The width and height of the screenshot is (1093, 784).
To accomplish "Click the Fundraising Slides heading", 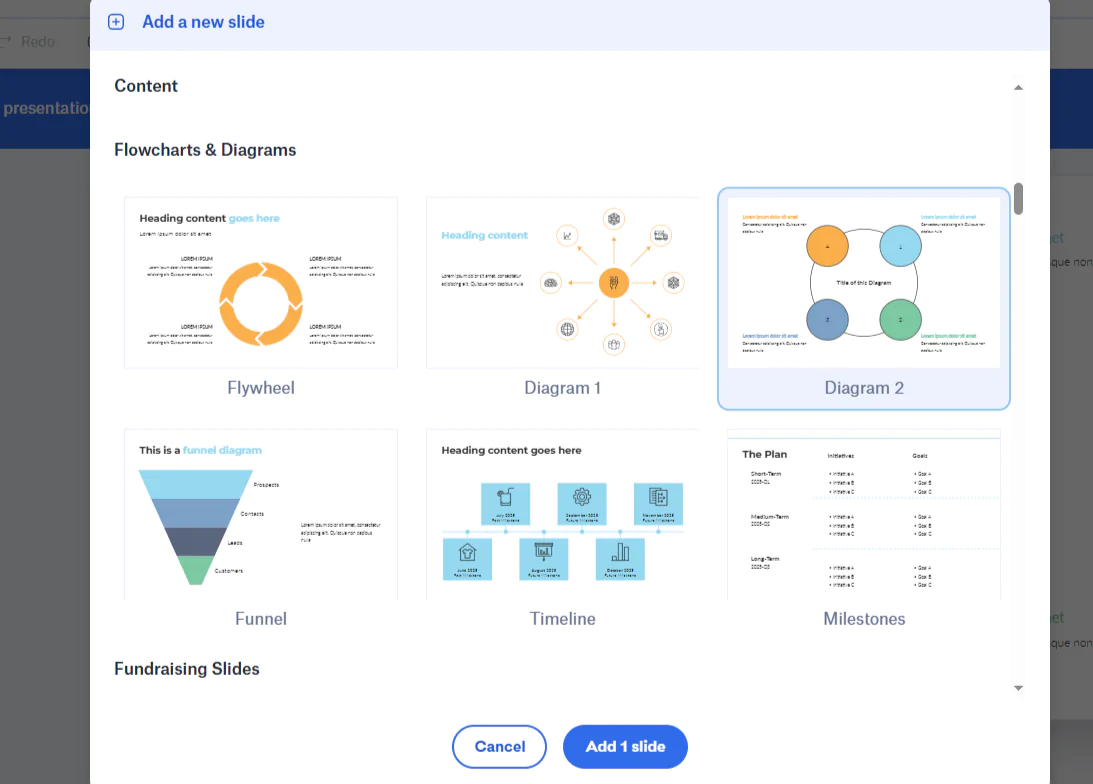I will tap(187, 669).
